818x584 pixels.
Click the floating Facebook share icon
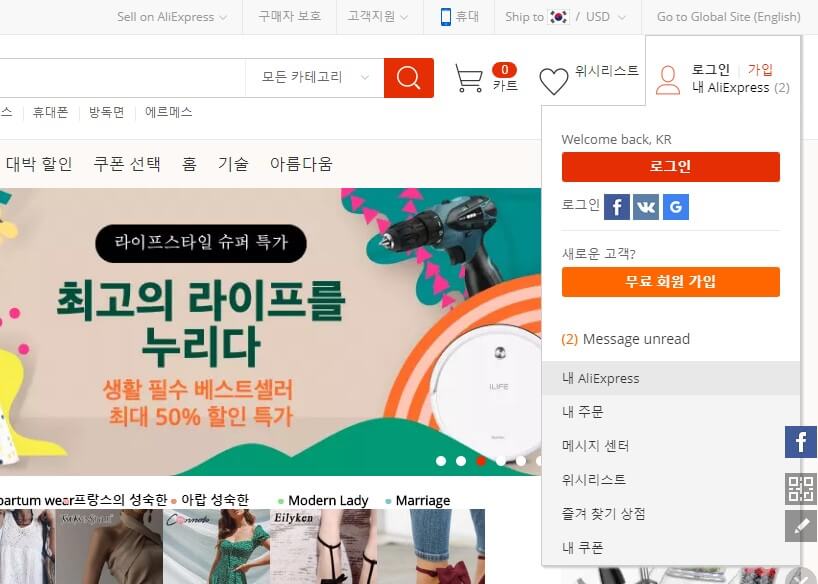pos(801,442)
